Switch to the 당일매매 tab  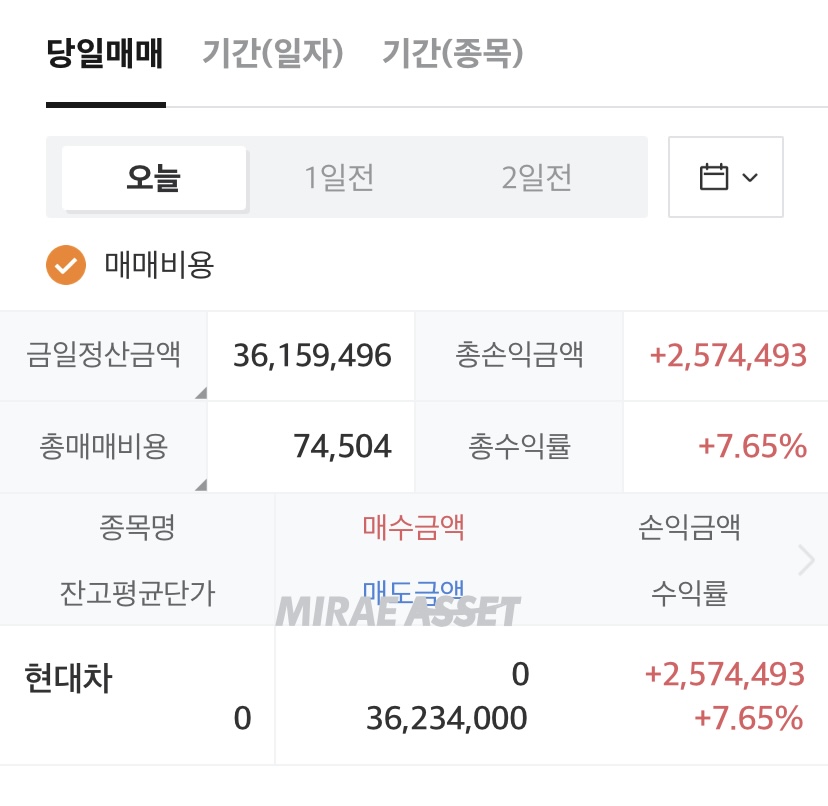105,53
